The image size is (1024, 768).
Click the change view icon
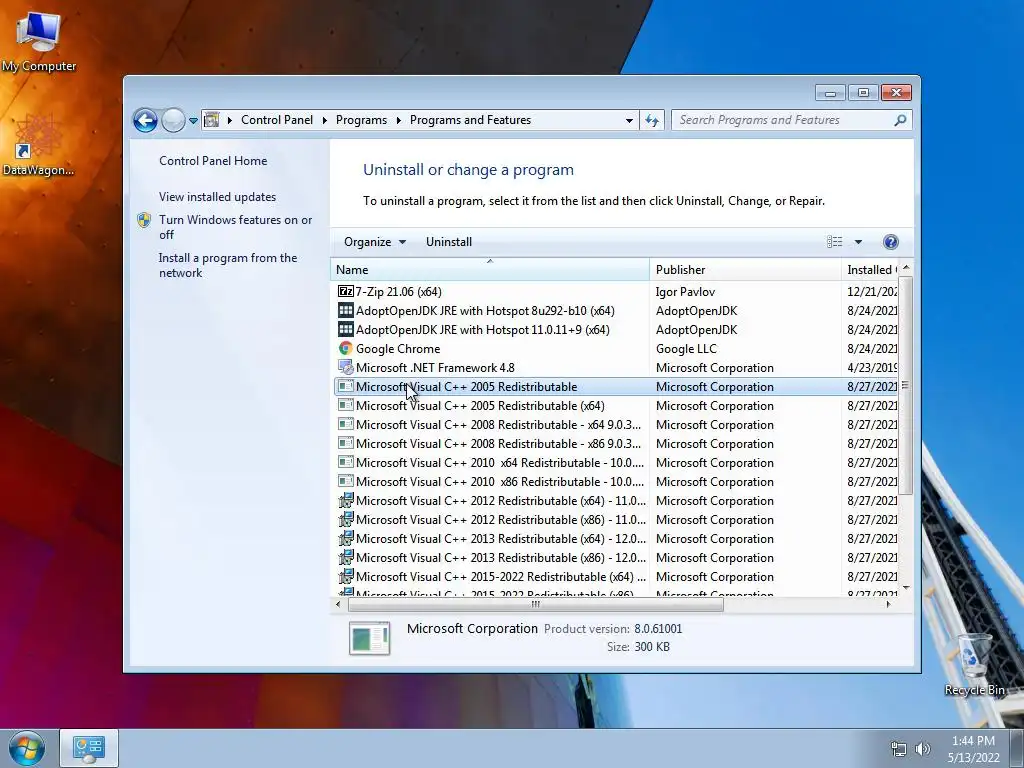[x=834, y=242]
